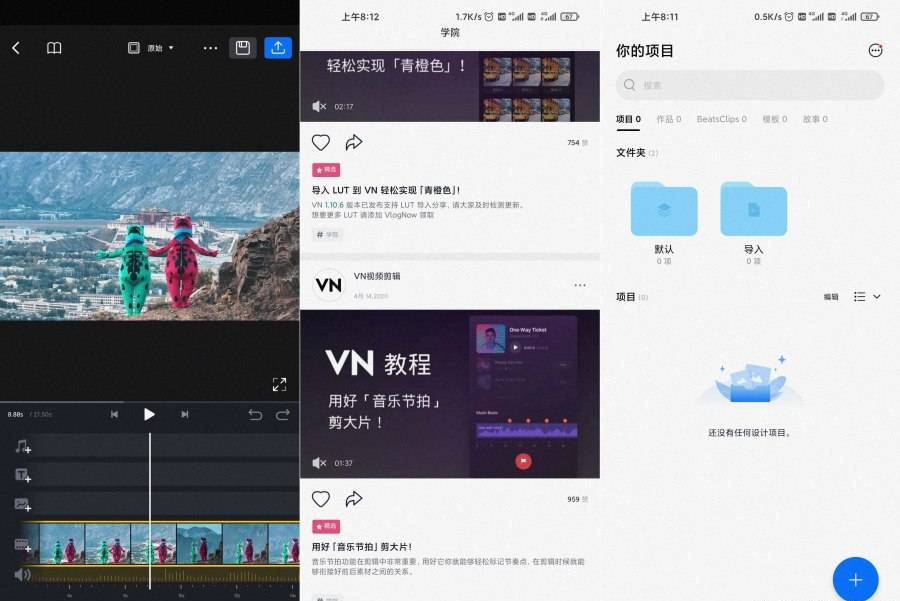Redo the last edit
This screenshot has width=900, height=601.
click(283, 414)
